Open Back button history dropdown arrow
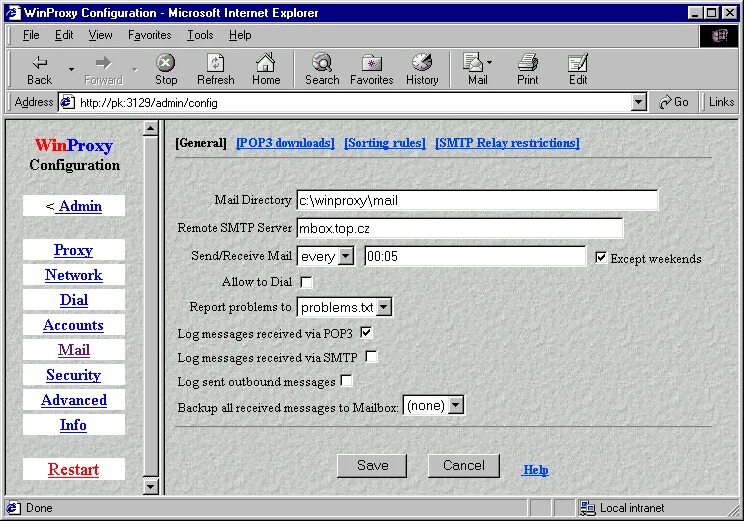The width and height of the screenshot is (744, 521). click(71, 69)
